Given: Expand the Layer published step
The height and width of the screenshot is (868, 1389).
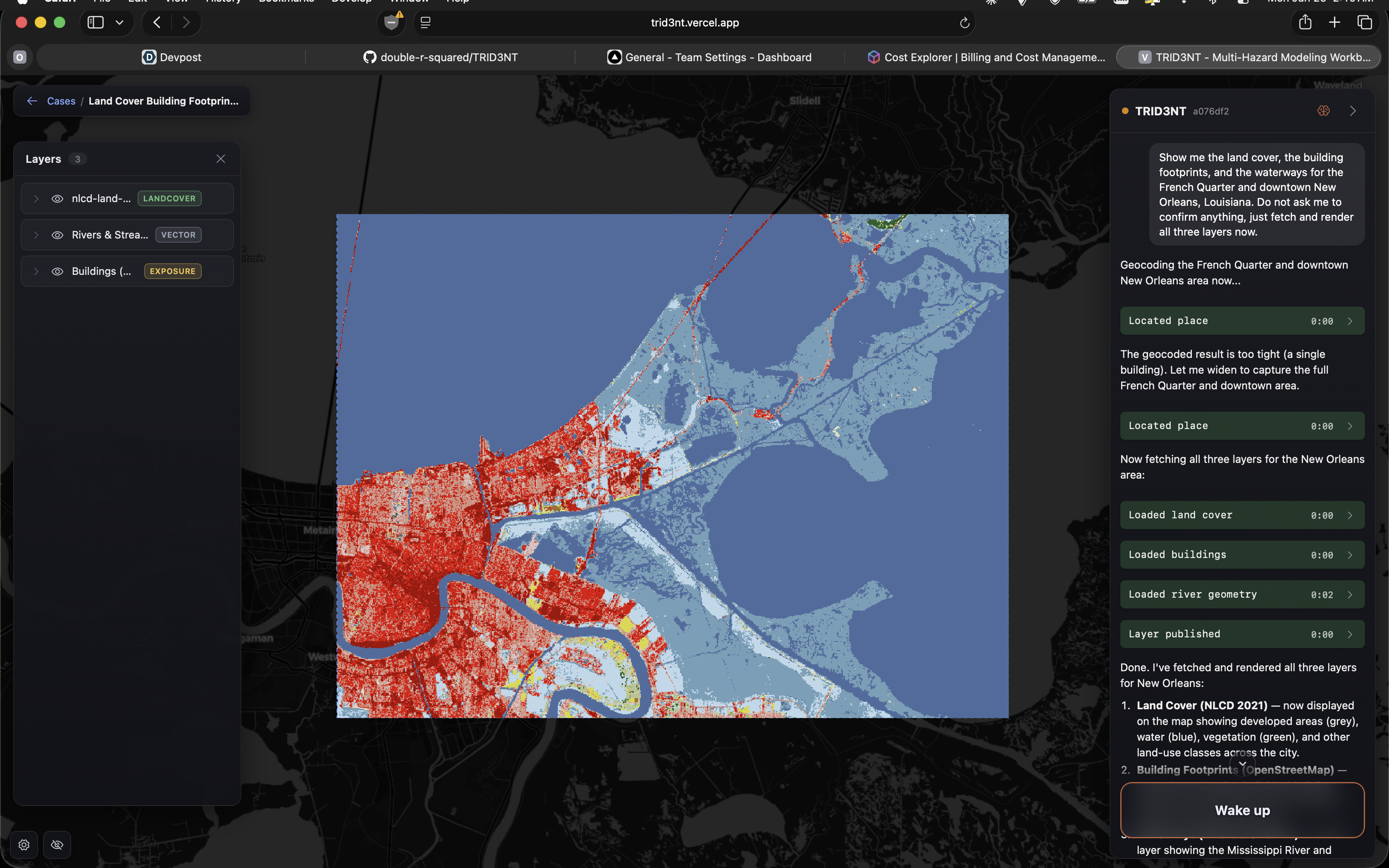Looking at the screenshot, I should tap(1242, 634).
